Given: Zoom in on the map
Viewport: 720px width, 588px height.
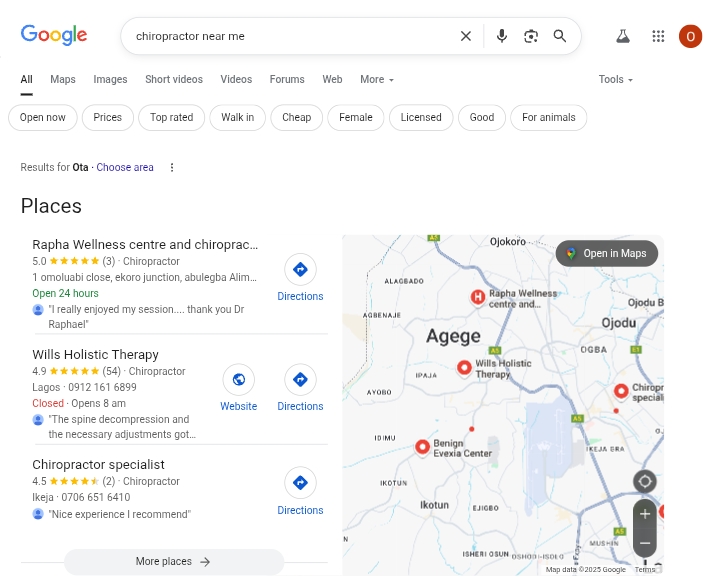Looking at the screenshot, I should [645, 514].
